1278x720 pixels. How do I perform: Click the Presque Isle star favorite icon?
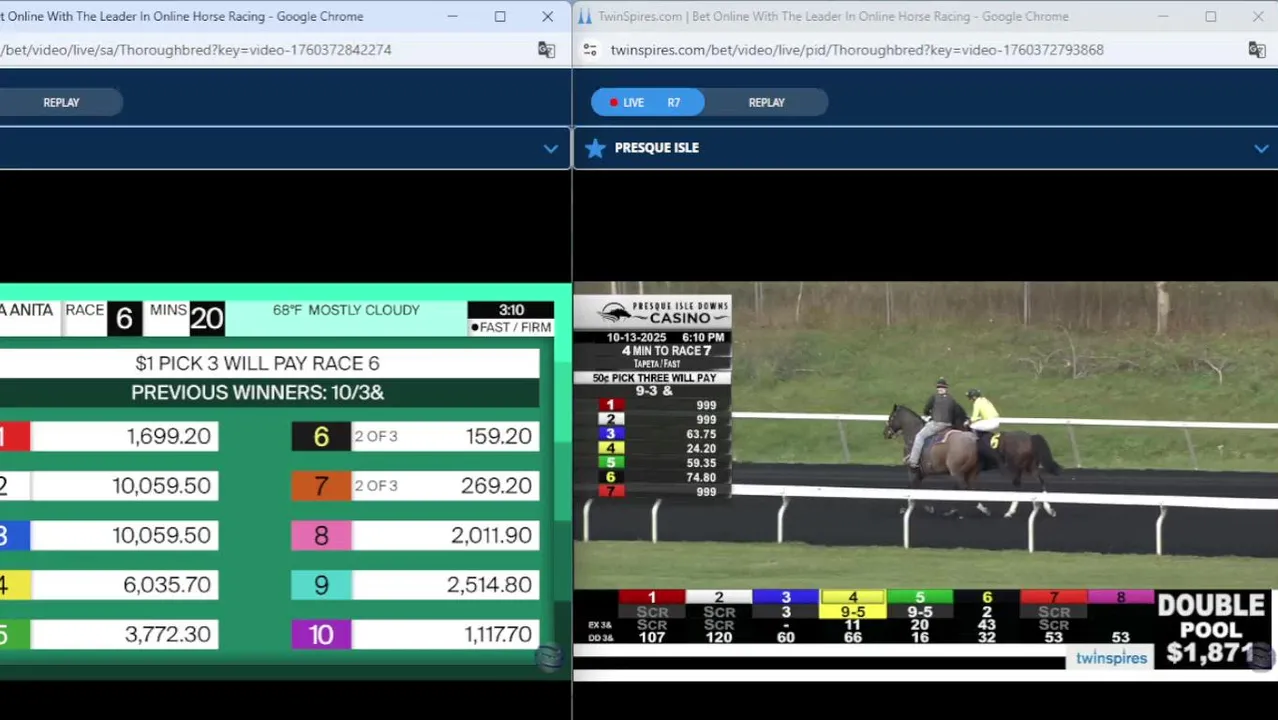[595, 148]
